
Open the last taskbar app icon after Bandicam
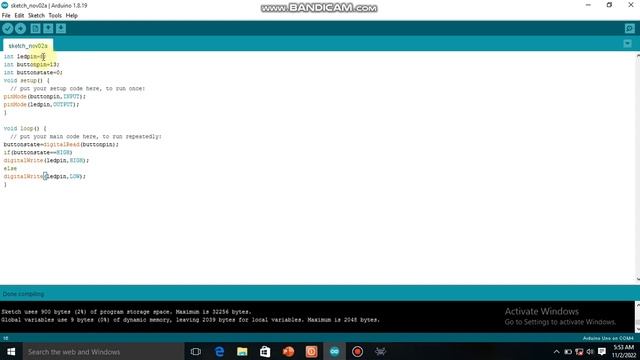pyautogui.click(x=380, y=351)
